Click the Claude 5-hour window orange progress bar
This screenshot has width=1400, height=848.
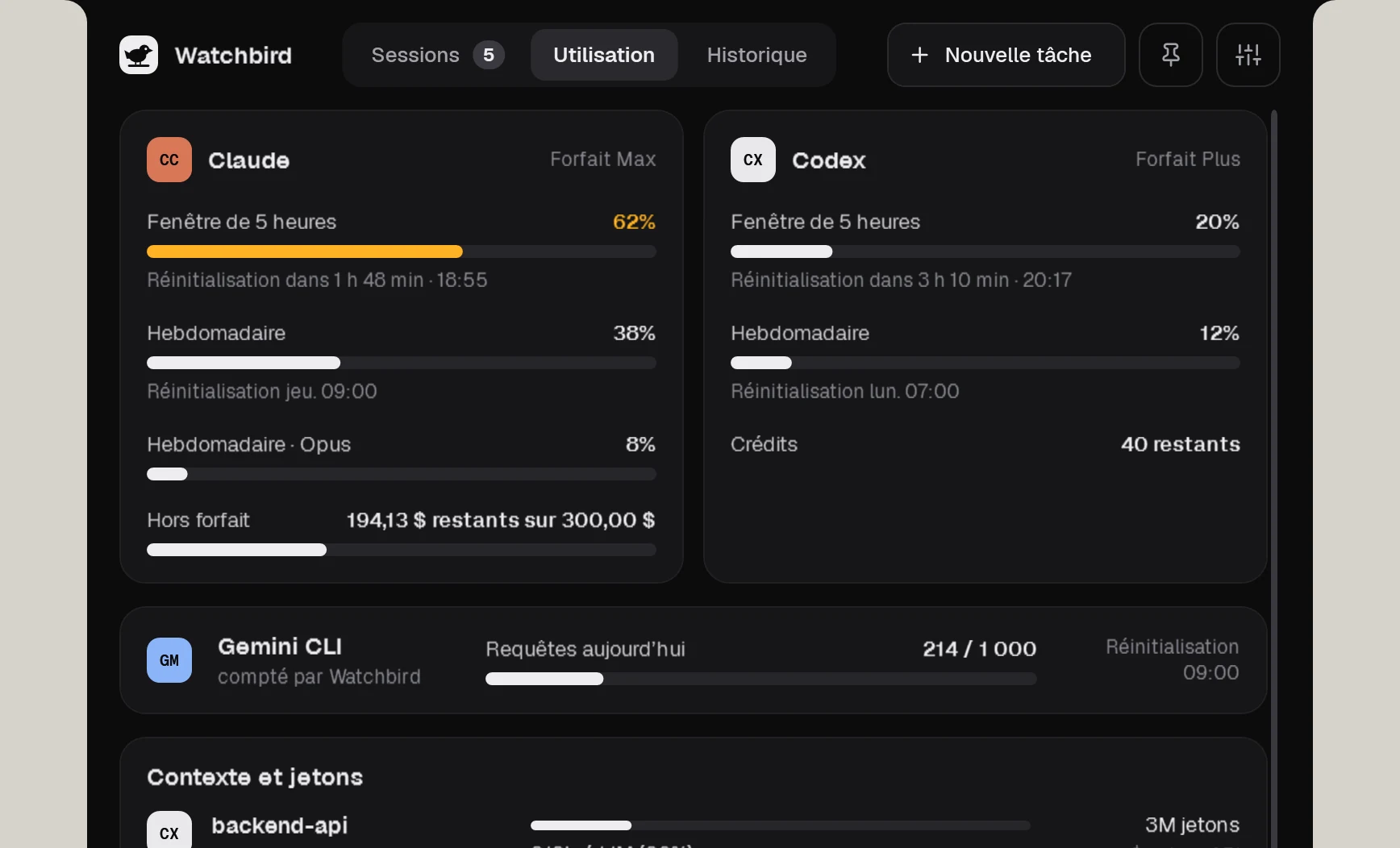[402, 251]
